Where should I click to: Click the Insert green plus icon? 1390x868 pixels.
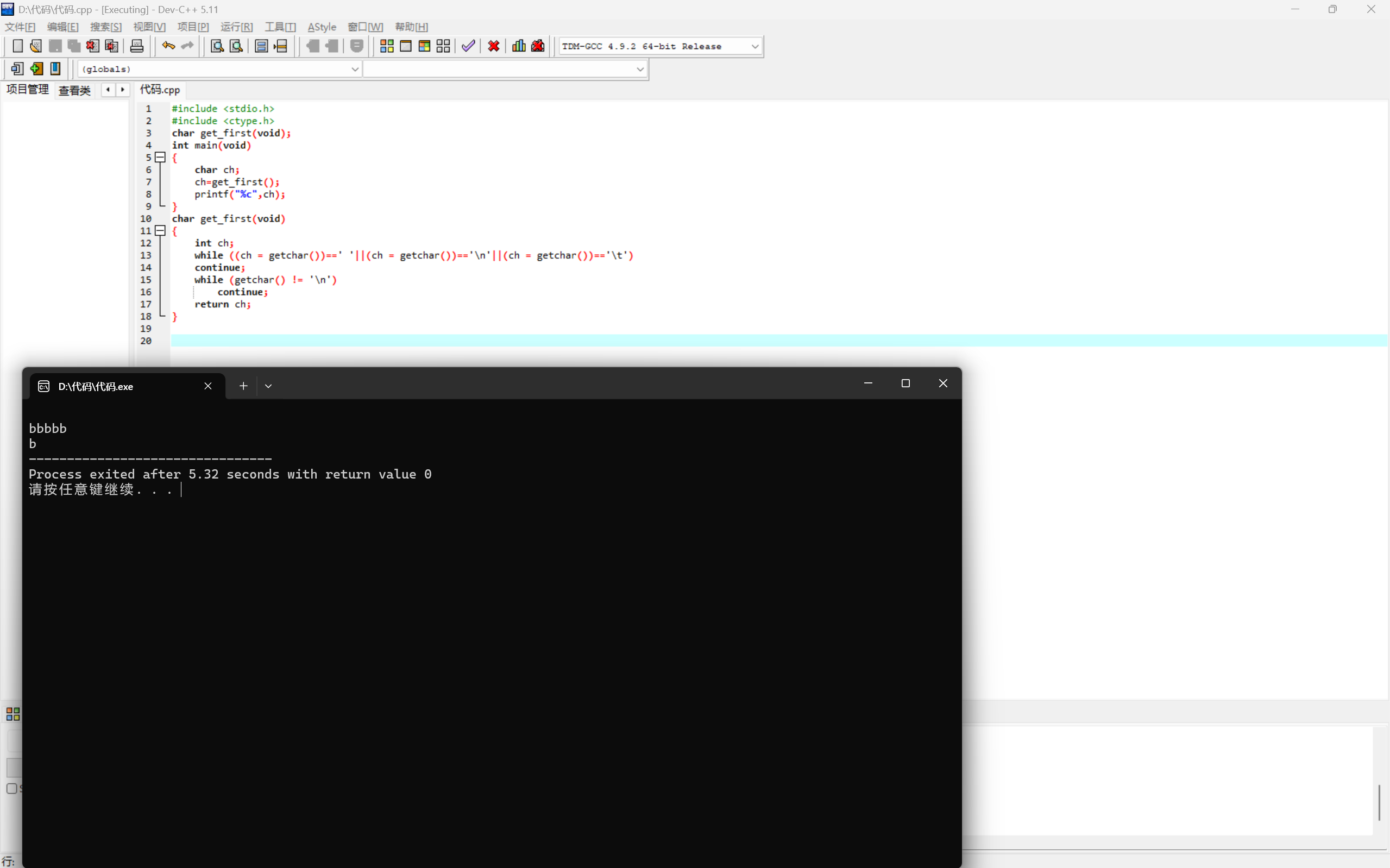click(36, 69)
